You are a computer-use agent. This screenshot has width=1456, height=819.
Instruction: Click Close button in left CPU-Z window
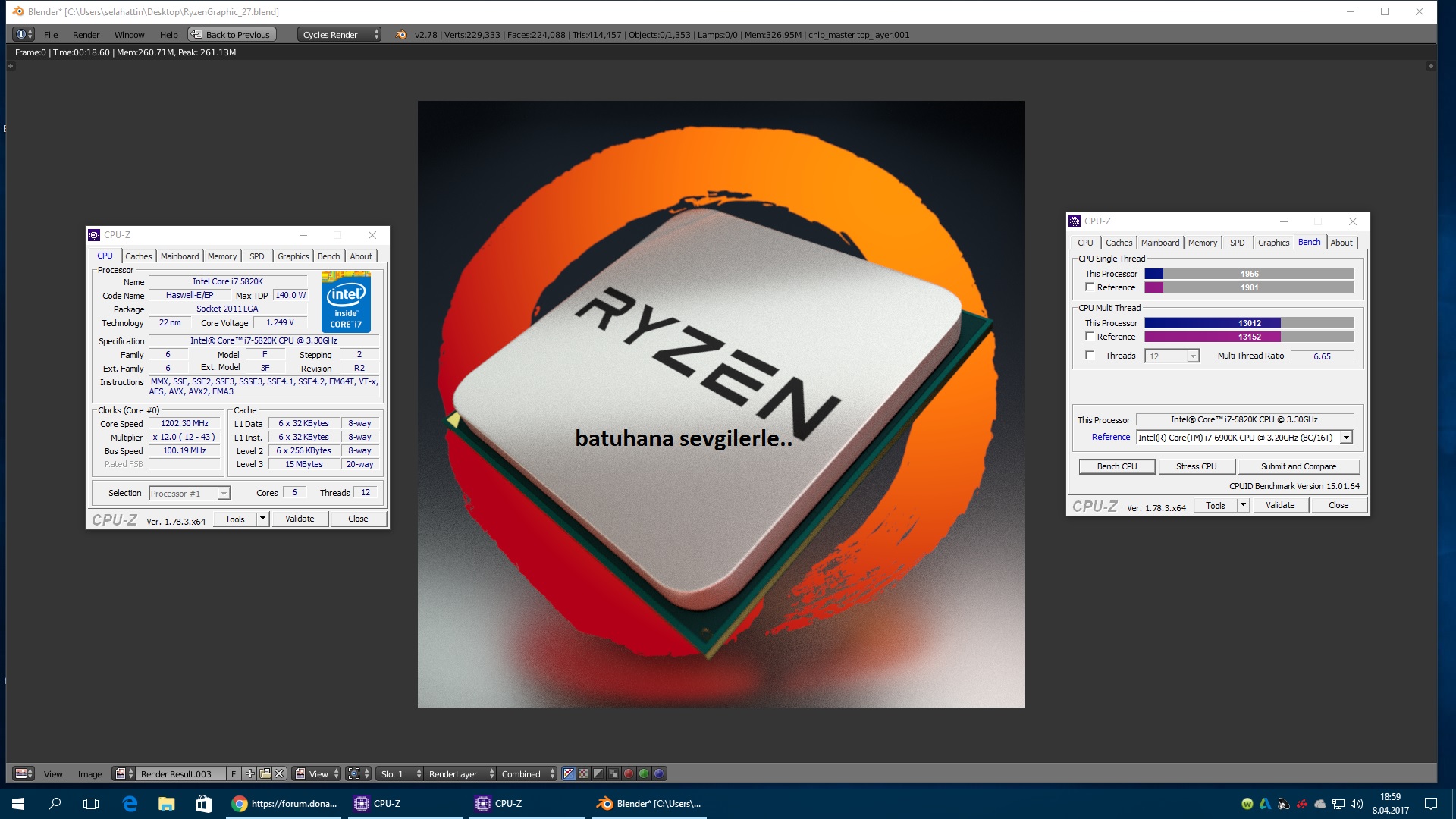click(358, 519)
